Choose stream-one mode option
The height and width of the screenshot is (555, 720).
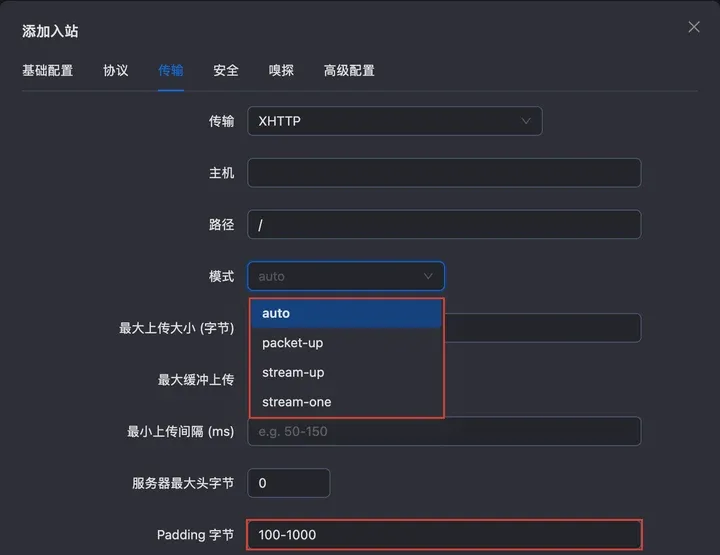click(346, 402)
